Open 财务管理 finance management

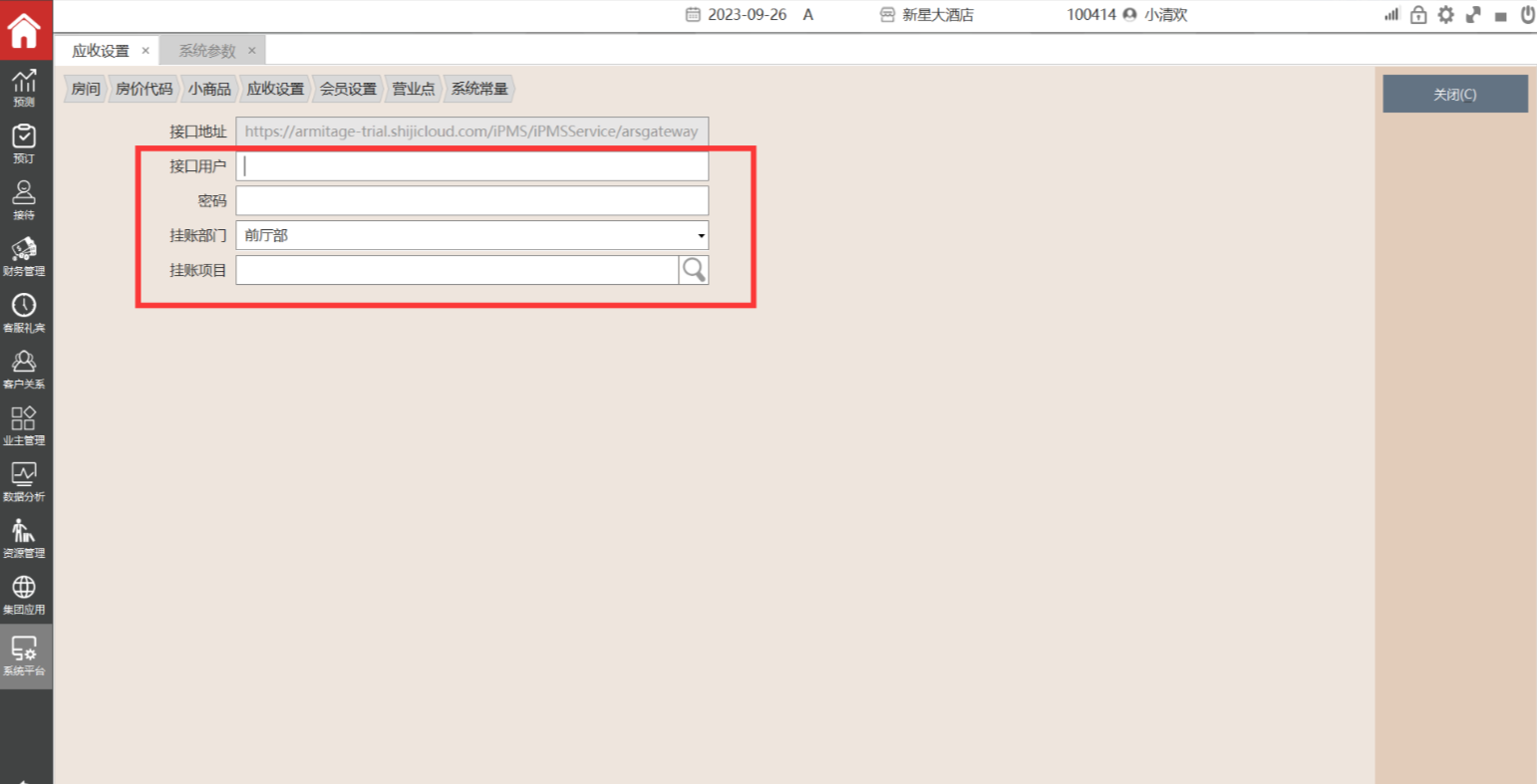[24, 256]
